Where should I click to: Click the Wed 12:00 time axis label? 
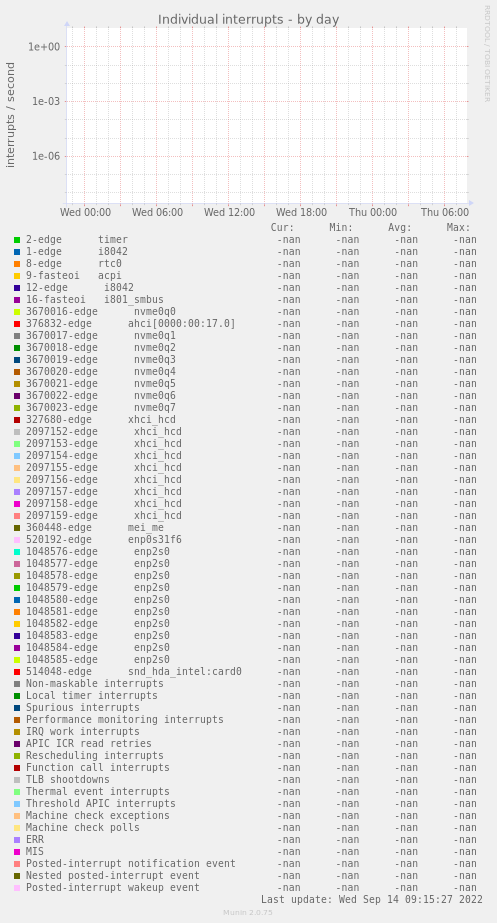click(x=230, y=213)
